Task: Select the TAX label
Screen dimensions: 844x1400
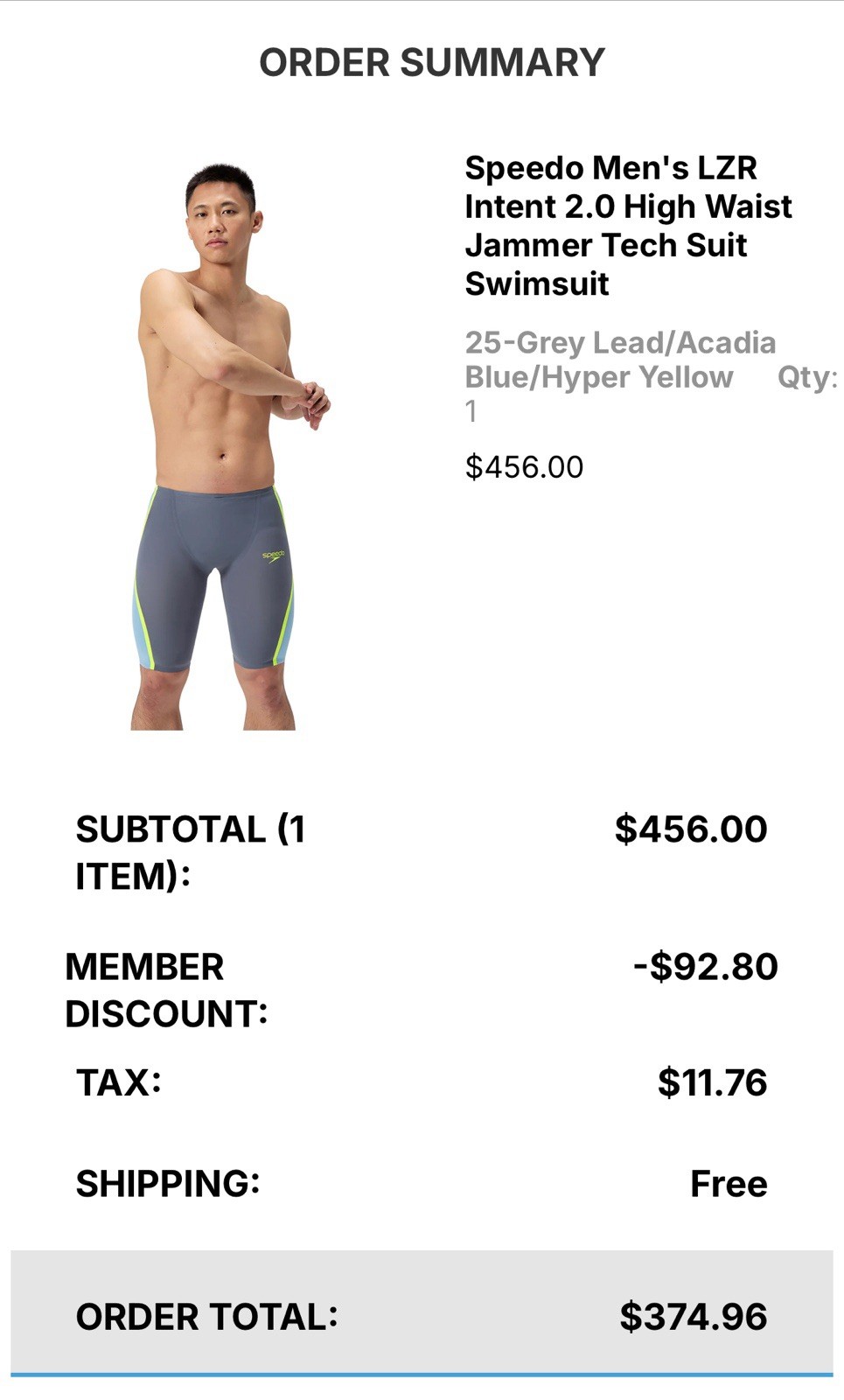Action: coord(119,1082)
